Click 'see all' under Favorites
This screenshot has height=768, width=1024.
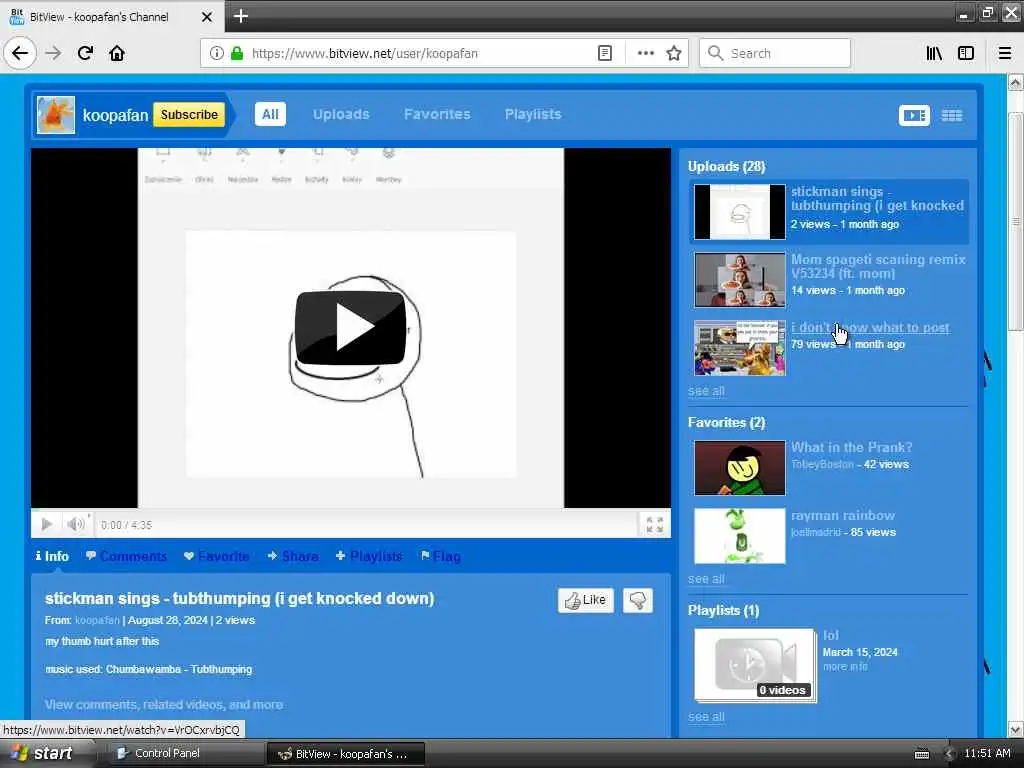click(x=706, y=579)
